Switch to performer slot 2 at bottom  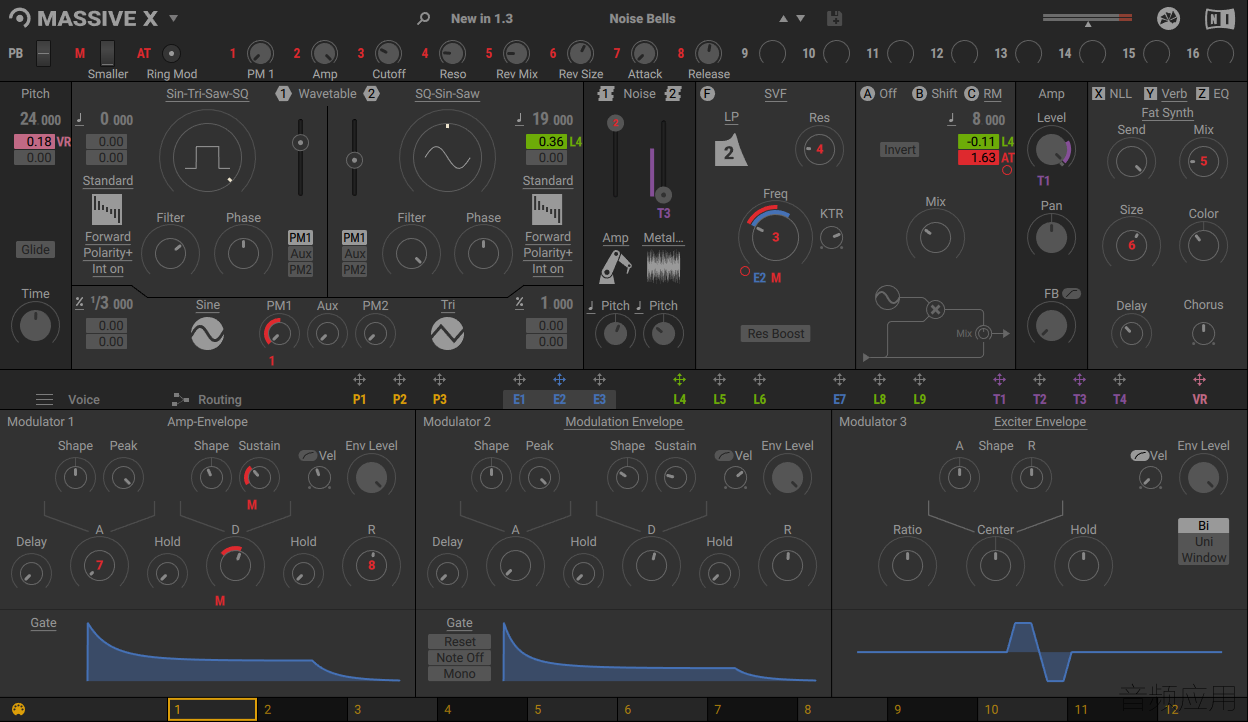[x=302, y=710]
